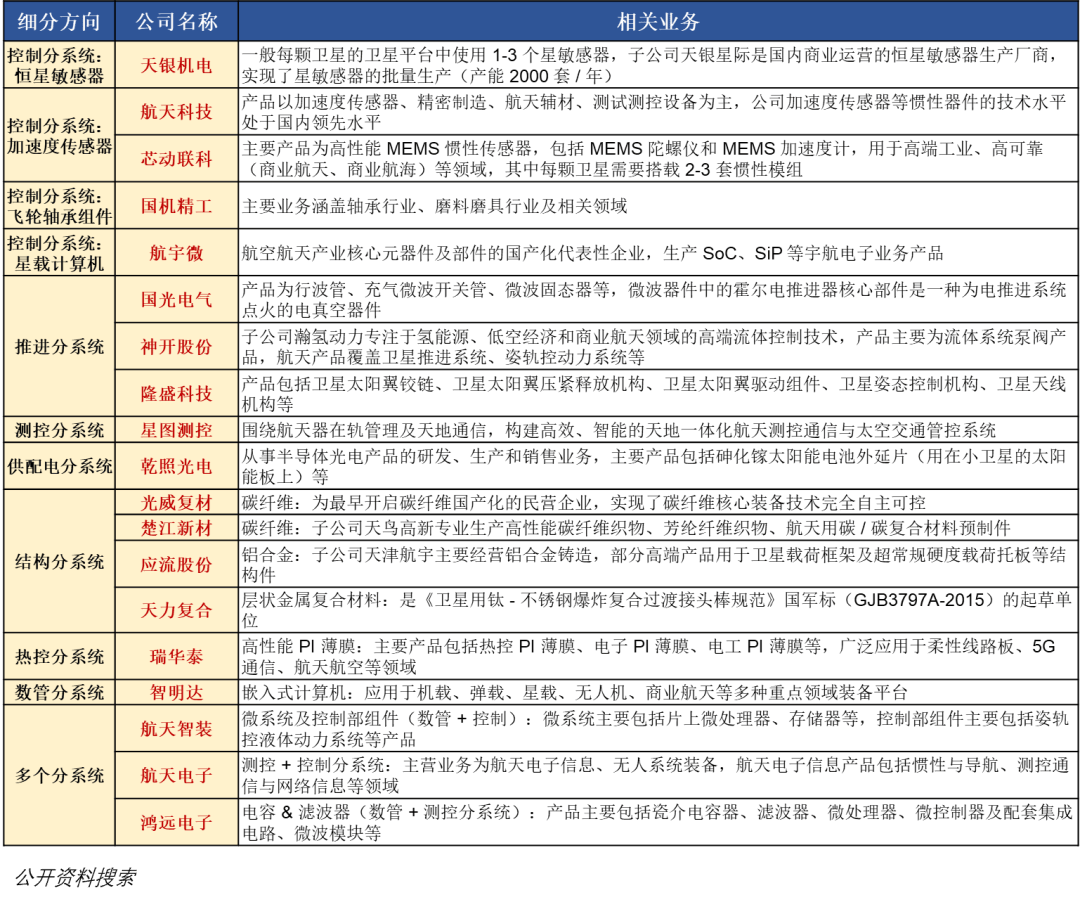
Task: Select the 多个分系统 category cell
Action: [x=58, y=775]
